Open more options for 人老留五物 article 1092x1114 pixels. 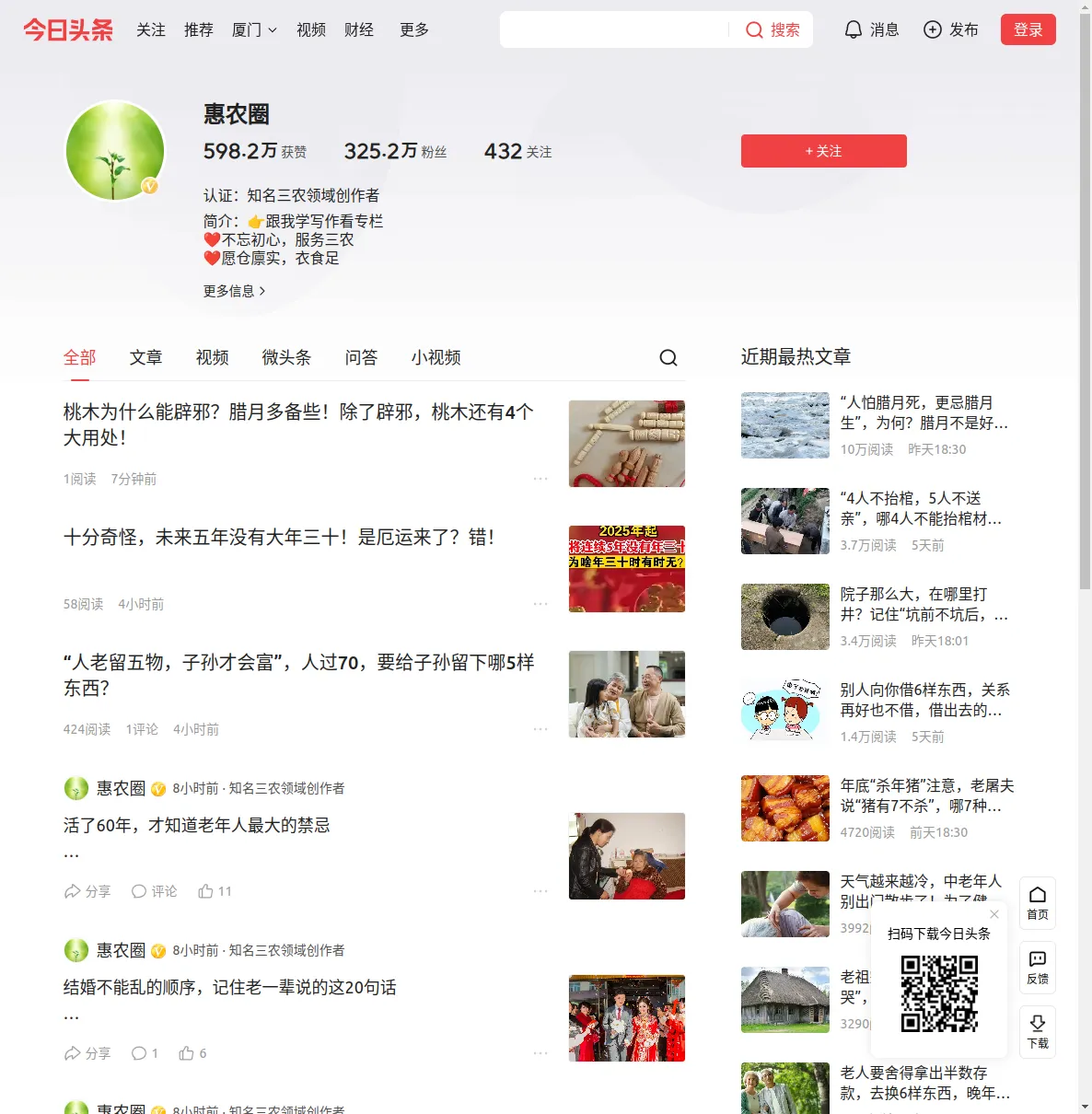point(540,729)
